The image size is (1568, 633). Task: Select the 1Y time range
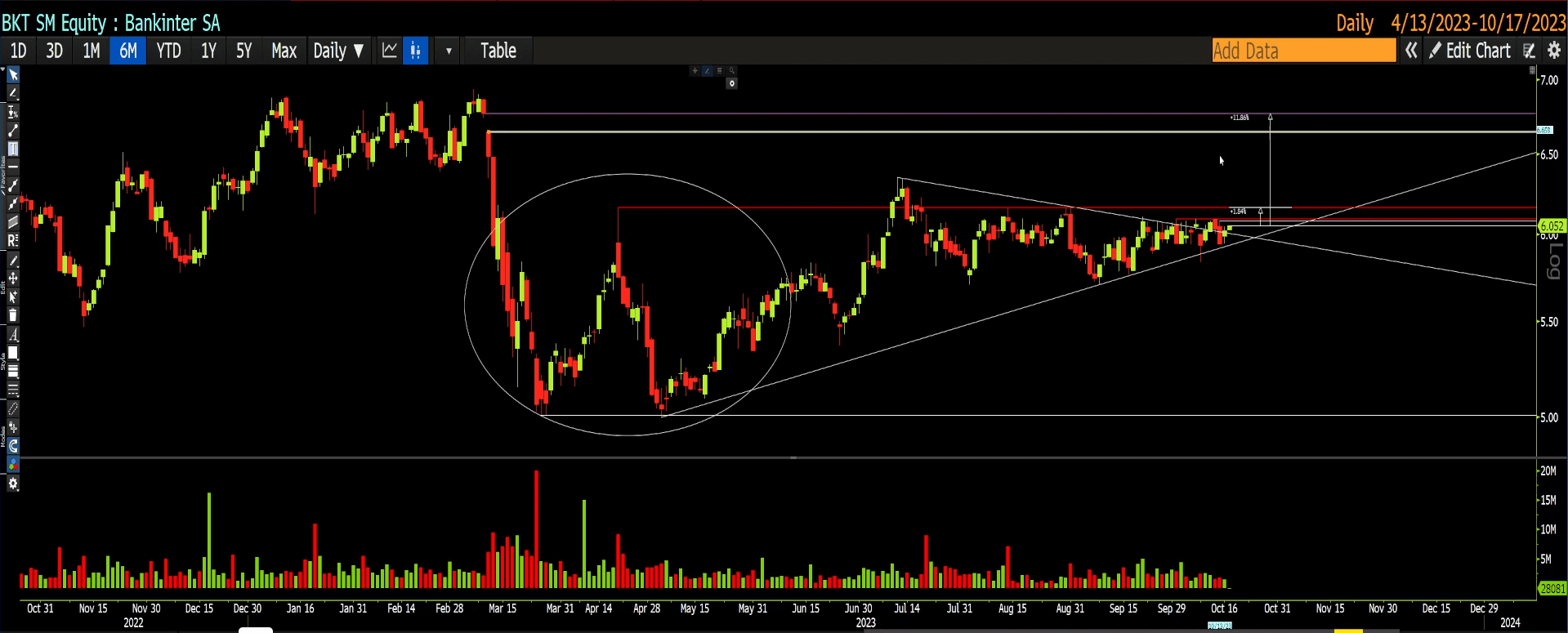(208, 51)
